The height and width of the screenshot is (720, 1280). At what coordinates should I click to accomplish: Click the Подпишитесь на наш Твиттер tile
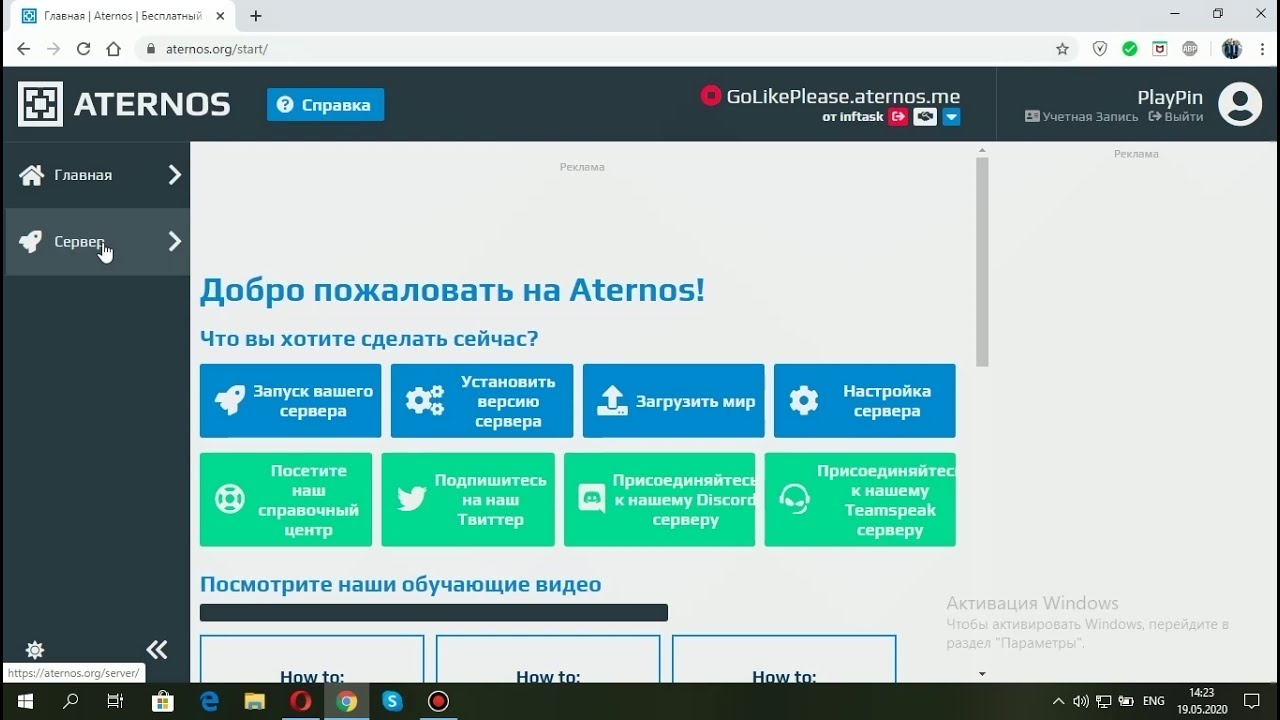tap(468, 500)
